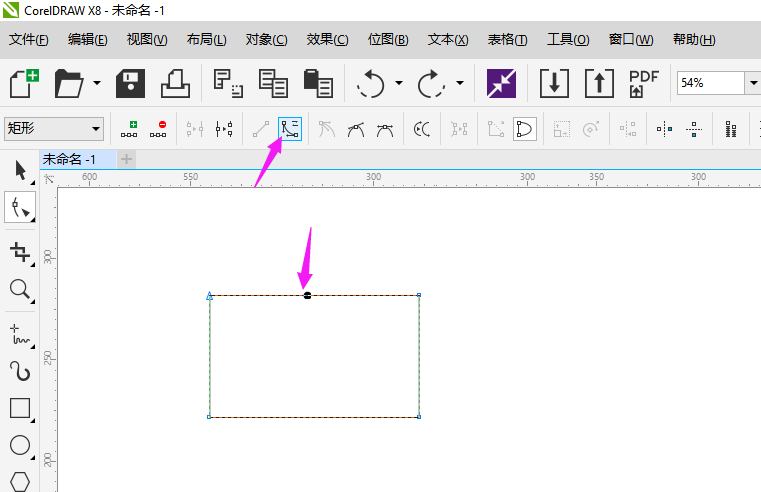Click the Open folder icon

(x=69, y=83)
